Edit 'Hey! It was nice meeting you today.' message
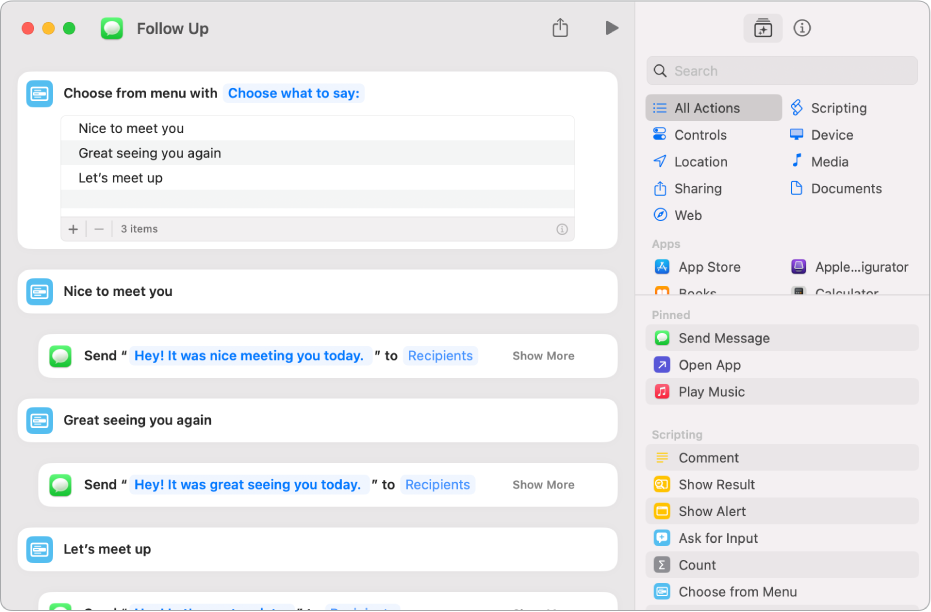This screenshot has width=931, height=612. pos(249,356)
